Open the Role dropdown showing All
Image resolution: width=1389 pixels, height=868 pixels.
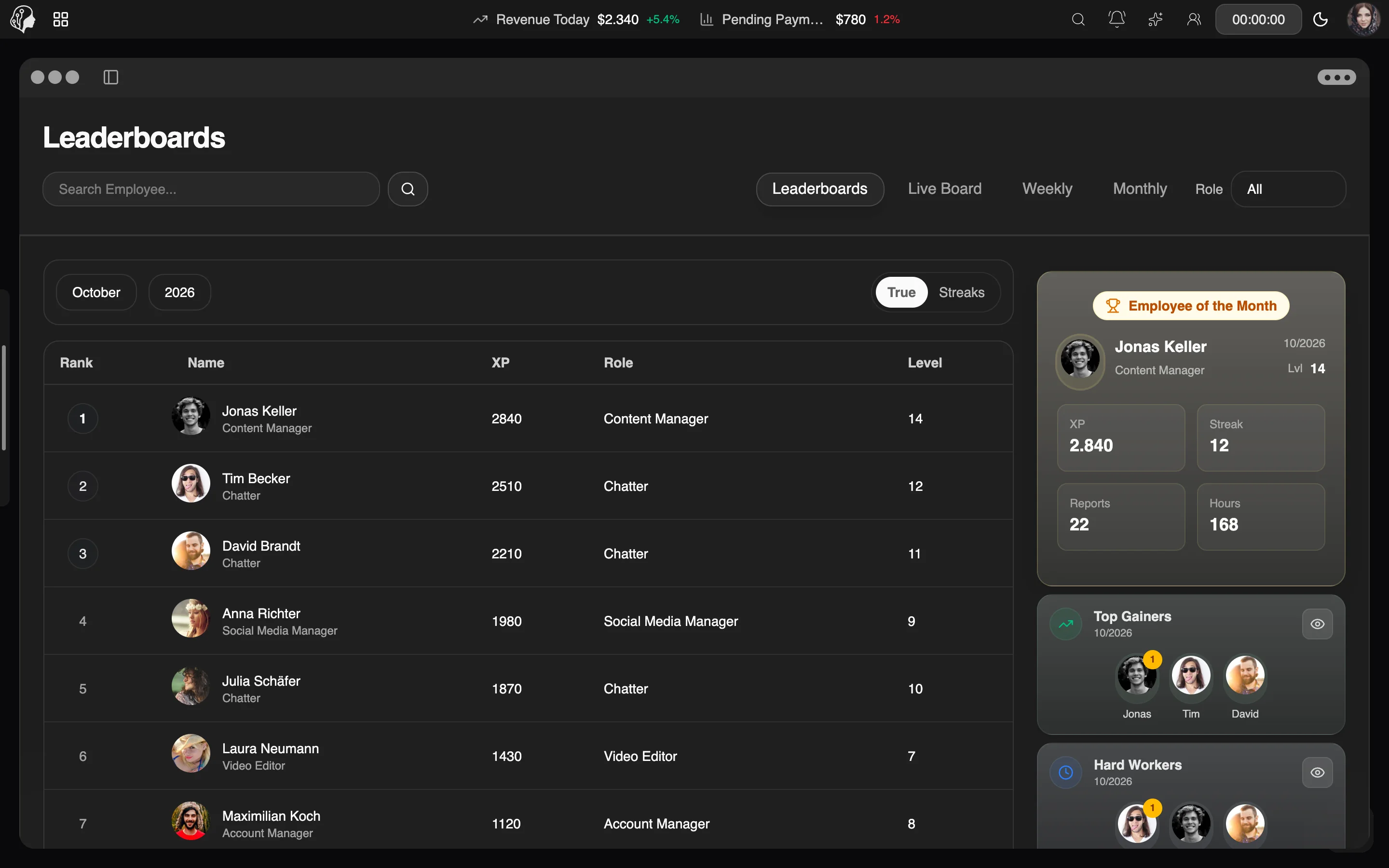1288,189
